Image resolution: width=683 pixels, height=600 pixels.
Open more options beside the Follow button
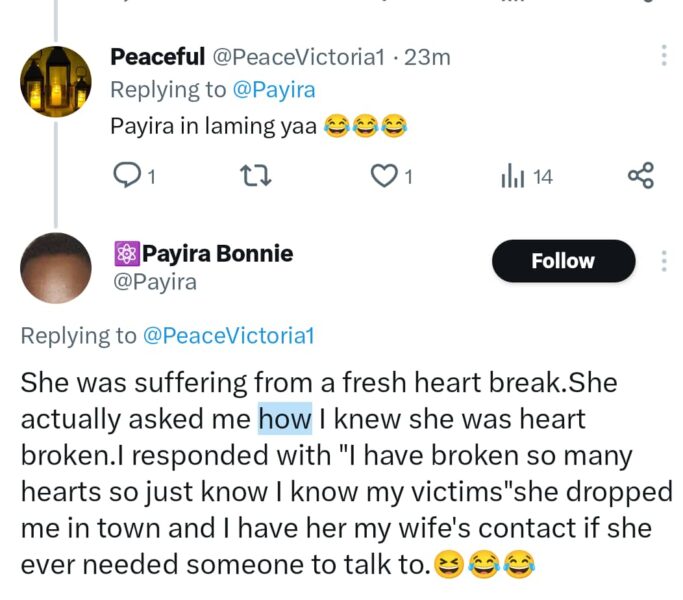point(664,261)
